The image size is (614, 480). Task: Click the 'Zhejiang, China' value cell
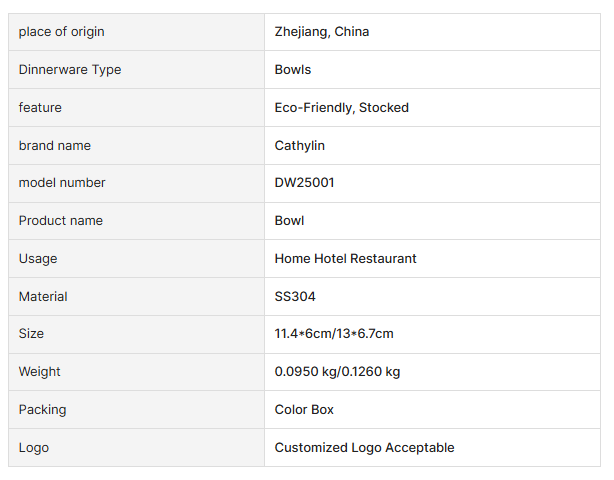pos(322,32)
